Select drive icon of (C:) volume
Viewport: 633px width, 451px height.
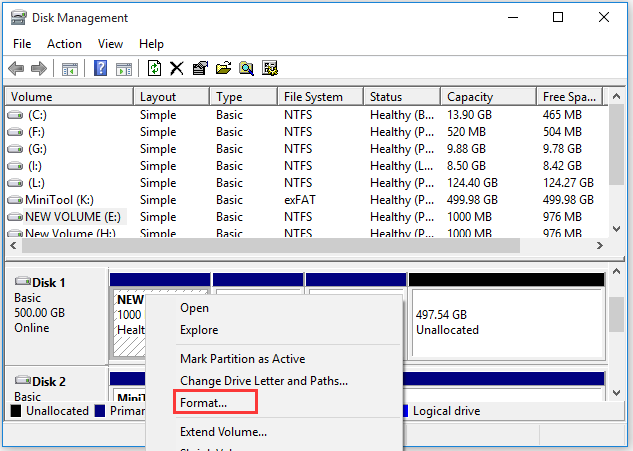15,115
